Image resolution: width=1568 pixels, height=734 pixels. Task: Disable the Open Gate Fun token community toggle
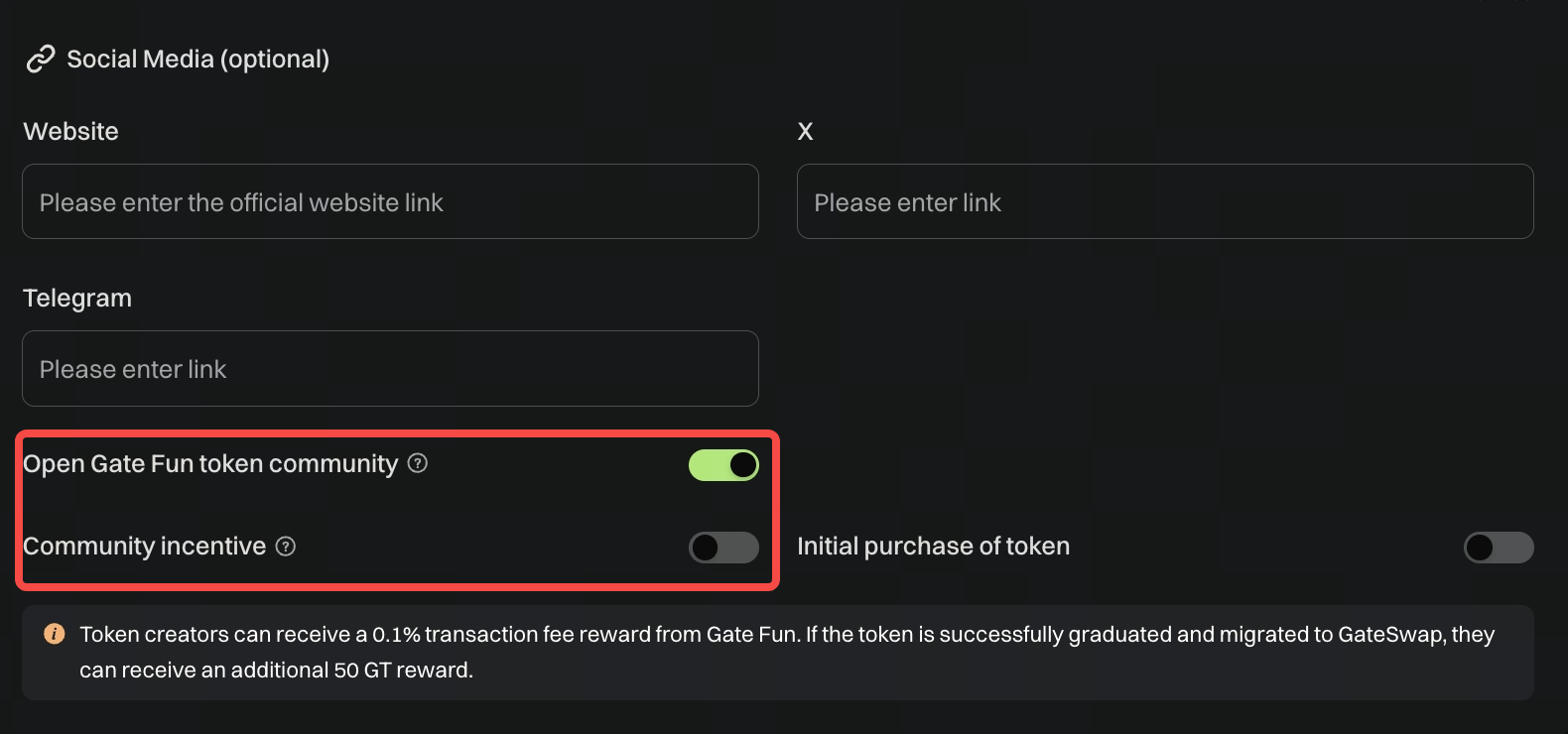(x=723, y=465)
